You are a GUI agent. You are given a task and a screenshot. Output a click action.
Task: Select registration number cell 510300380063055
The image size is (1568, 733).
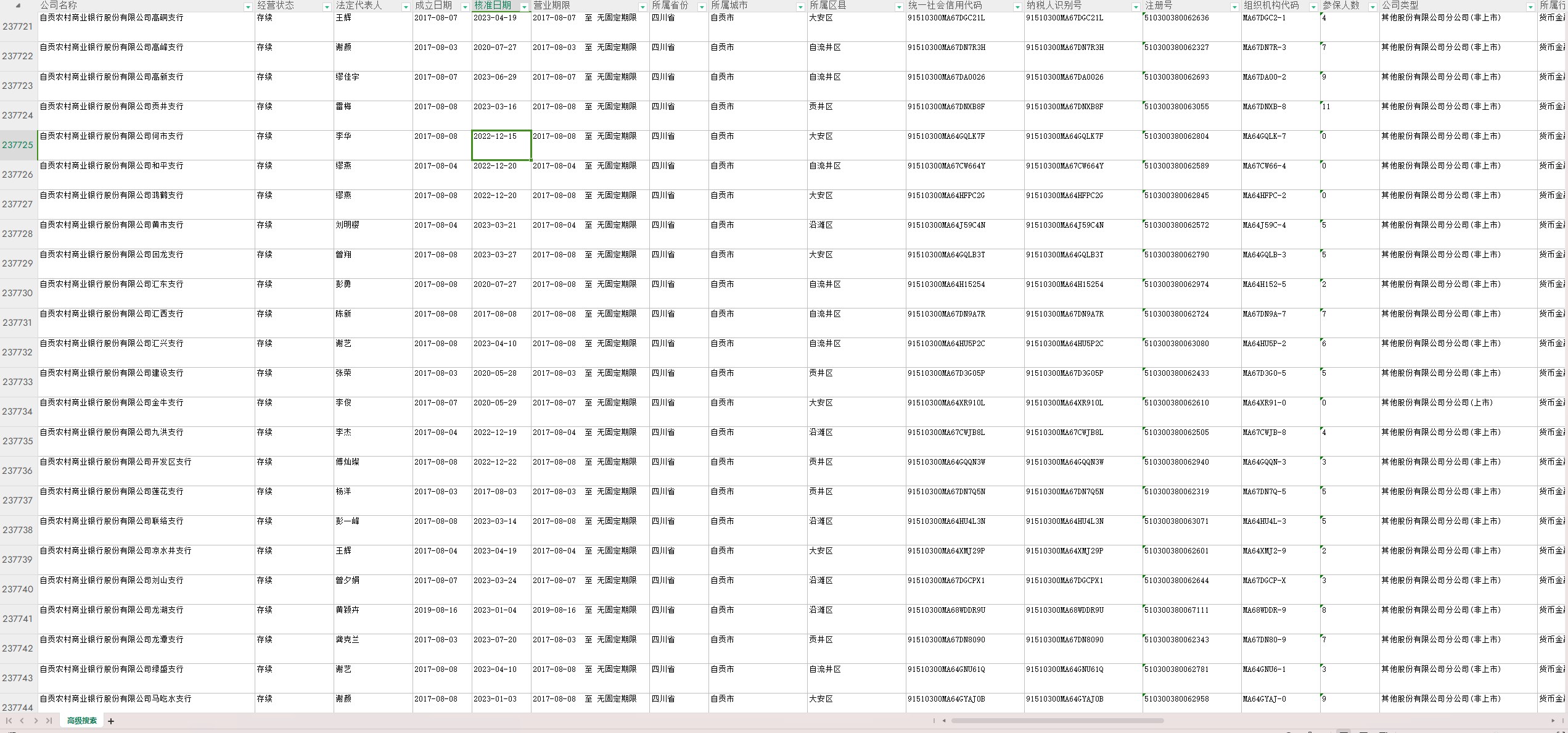tap(1192, 115)
